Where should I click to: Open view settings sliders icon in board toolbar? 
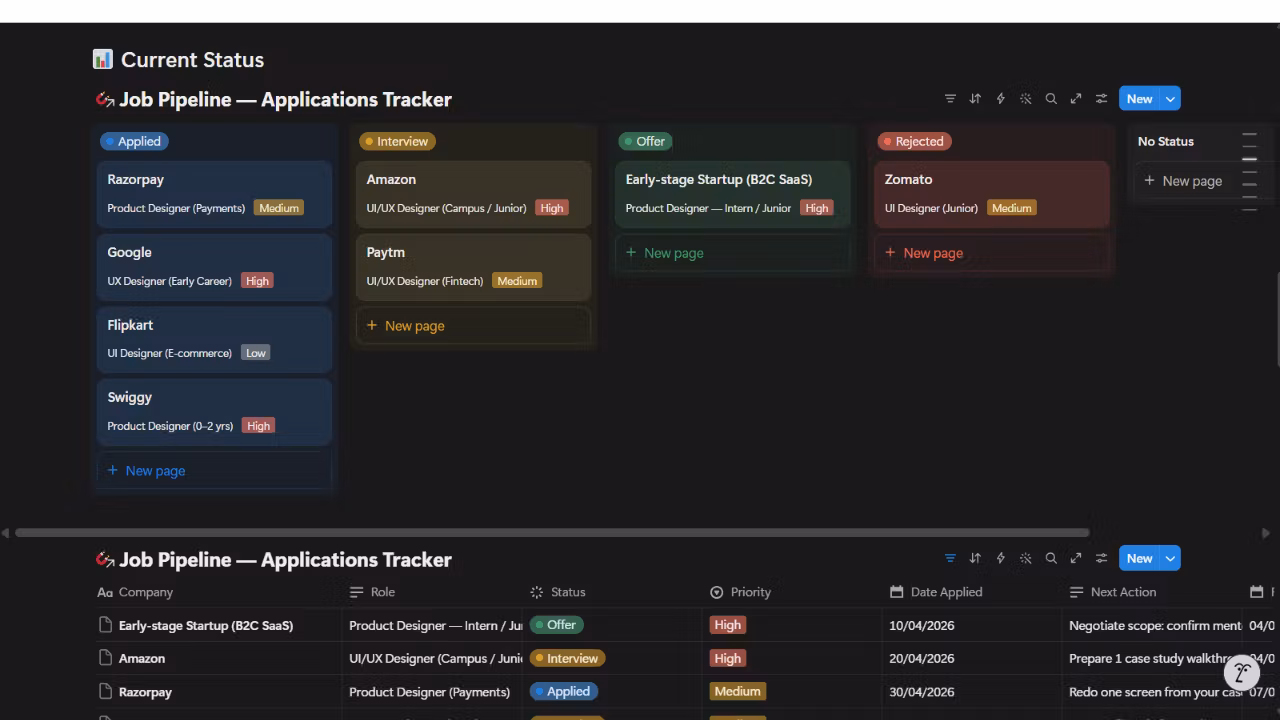[1101, 99]
